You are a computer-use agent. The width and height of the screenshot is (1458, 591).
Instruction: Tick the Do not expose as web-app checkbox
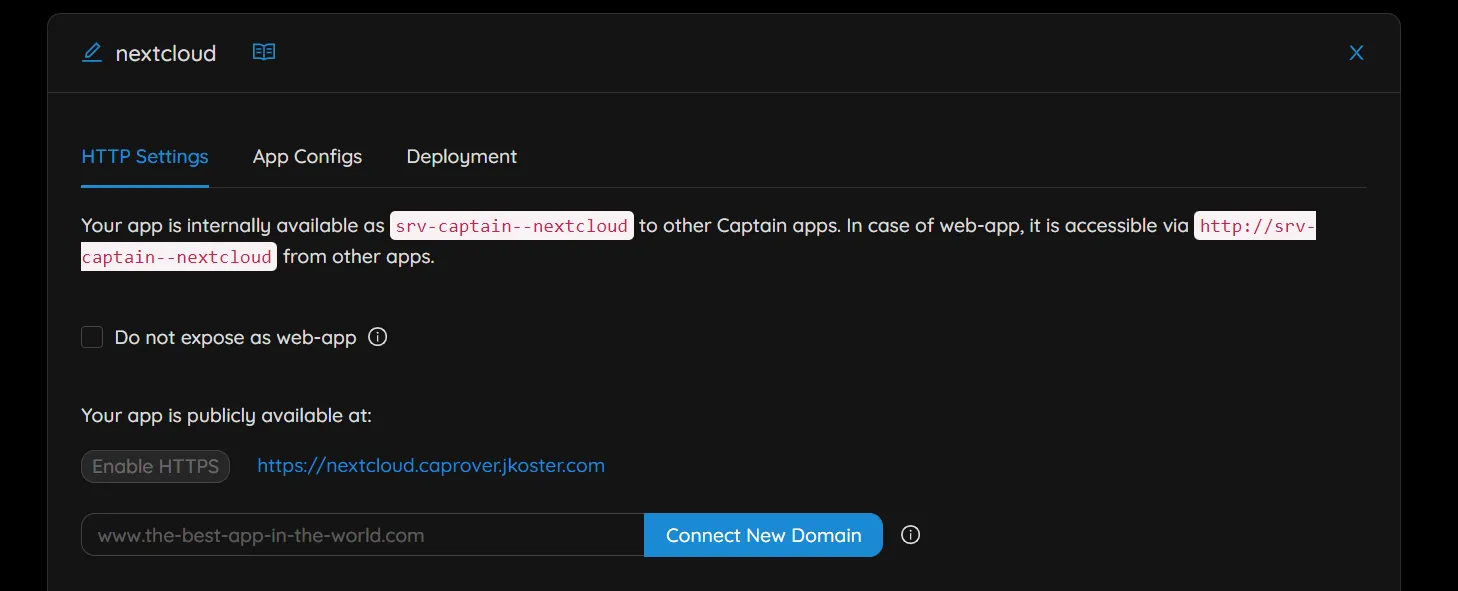pos(92,337)
